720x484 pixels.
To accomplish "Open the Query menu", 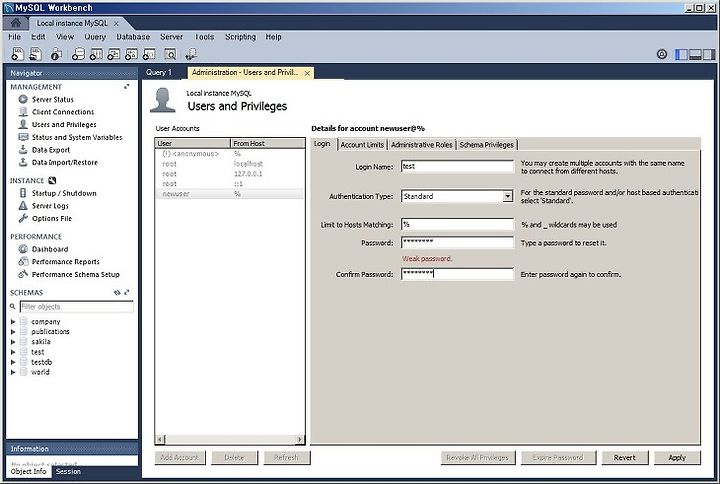I will (x=95, y=37).
